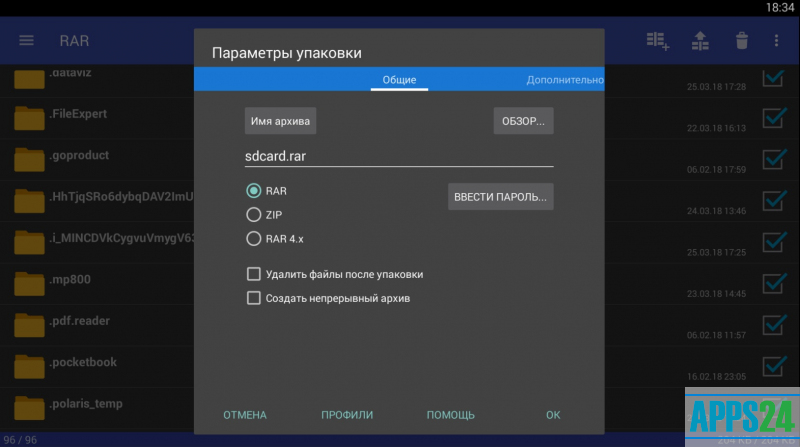Tap the trash delete icon
Image resolution: width=800 pixels, height=447 pixels.
(742, 40)
